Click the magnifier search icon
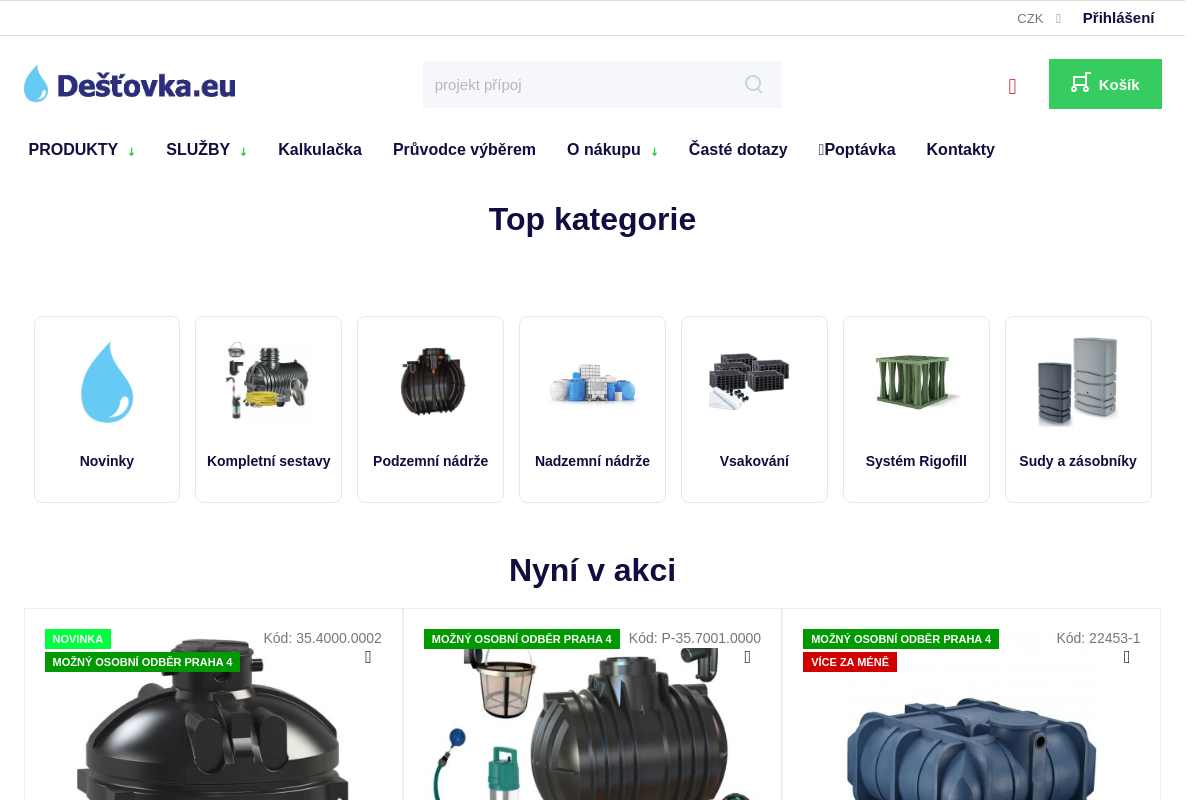 pos(754,84)
